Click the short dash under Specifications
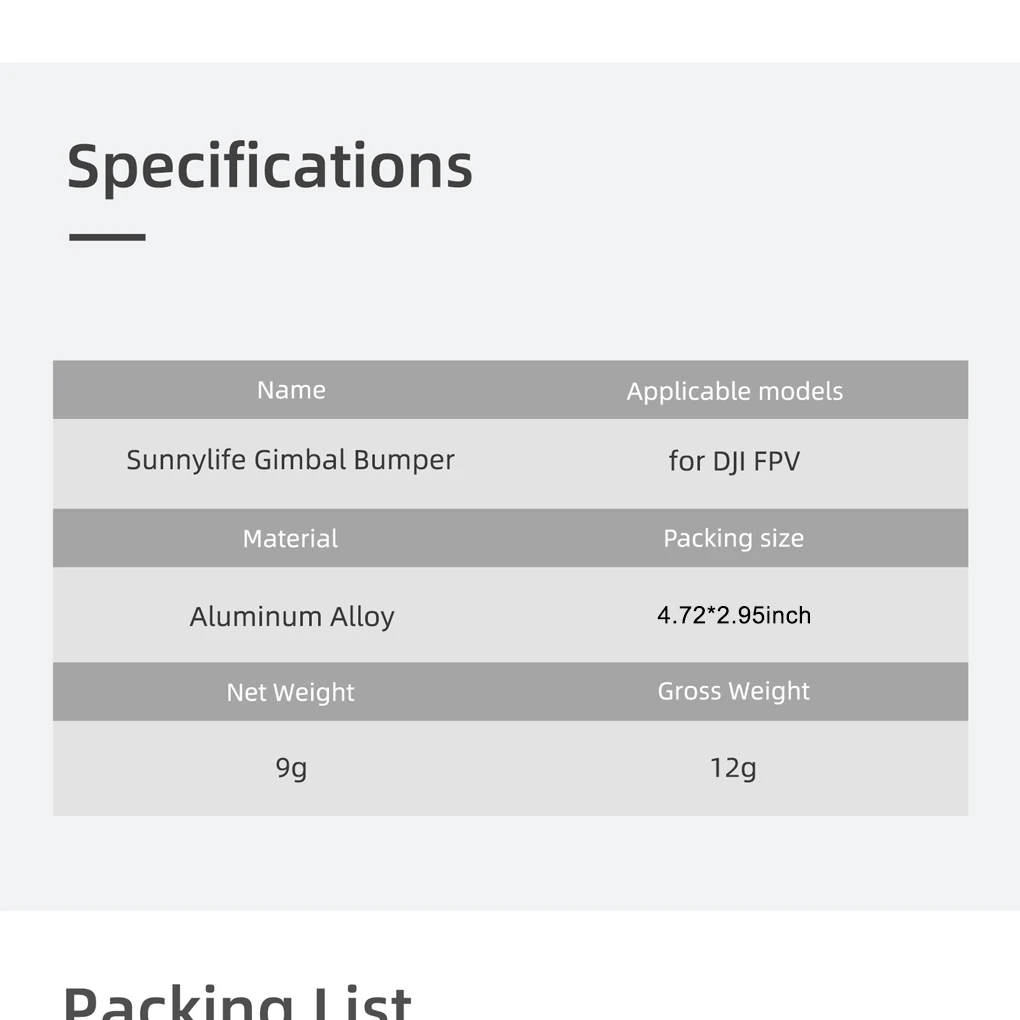 pyautogui.click(x=107, y=237)
